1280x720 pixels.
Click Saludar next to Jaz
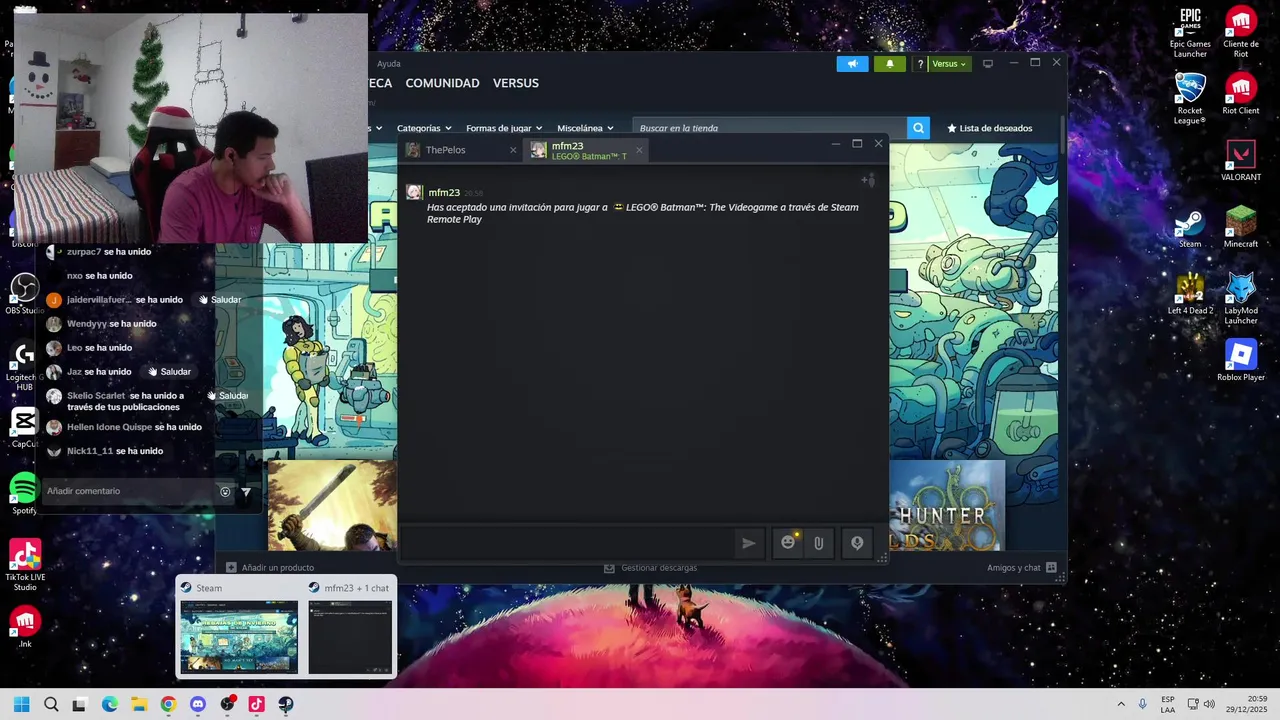[x=170, y=372]
